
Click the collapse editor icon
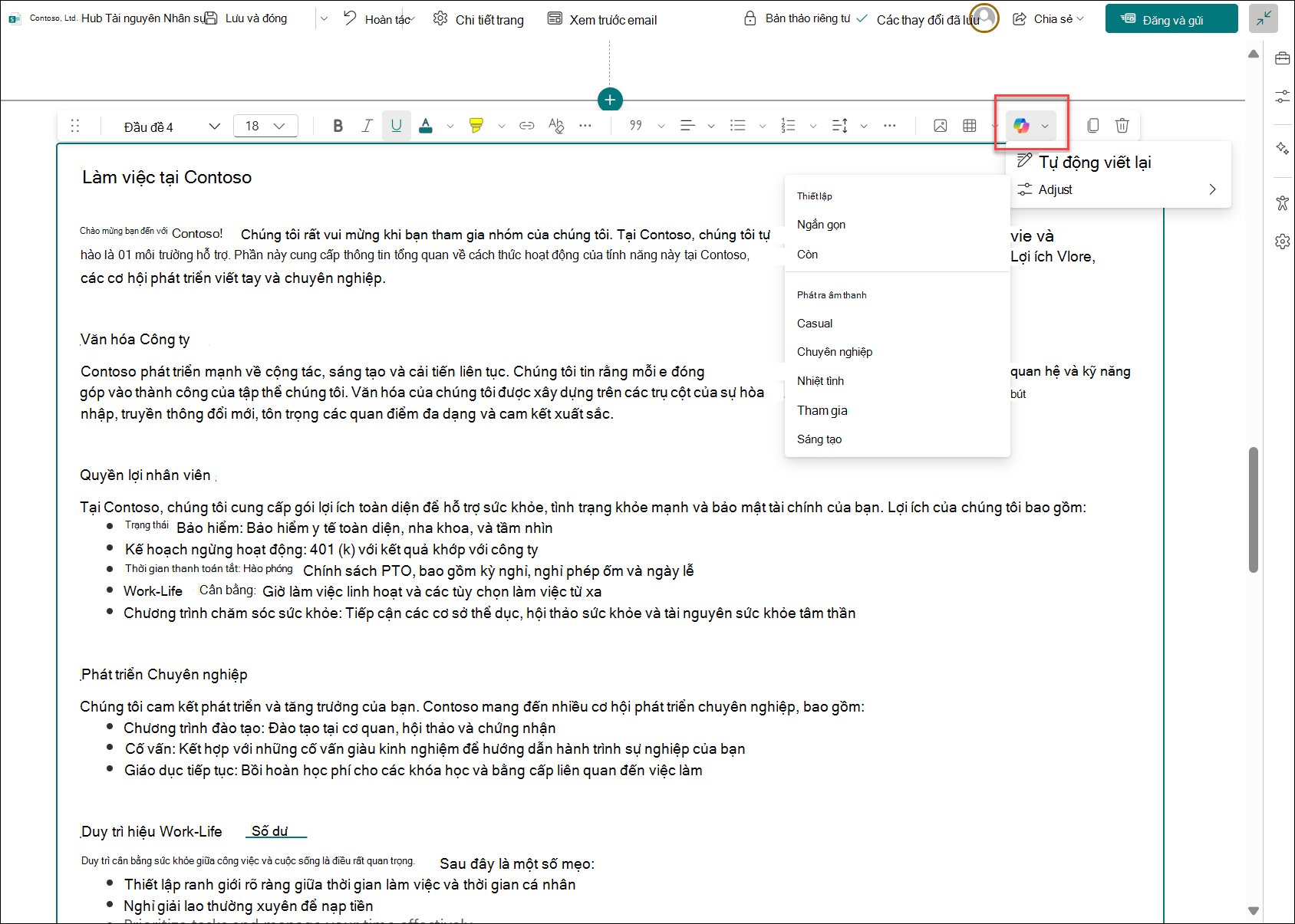pos(1264,18)
